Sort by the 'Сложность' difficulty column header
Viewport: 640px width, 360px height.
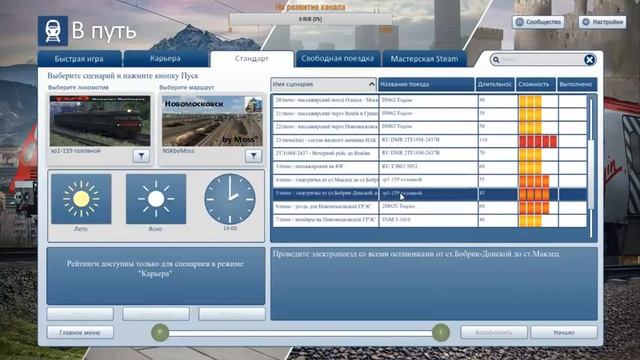pos(536,84)
